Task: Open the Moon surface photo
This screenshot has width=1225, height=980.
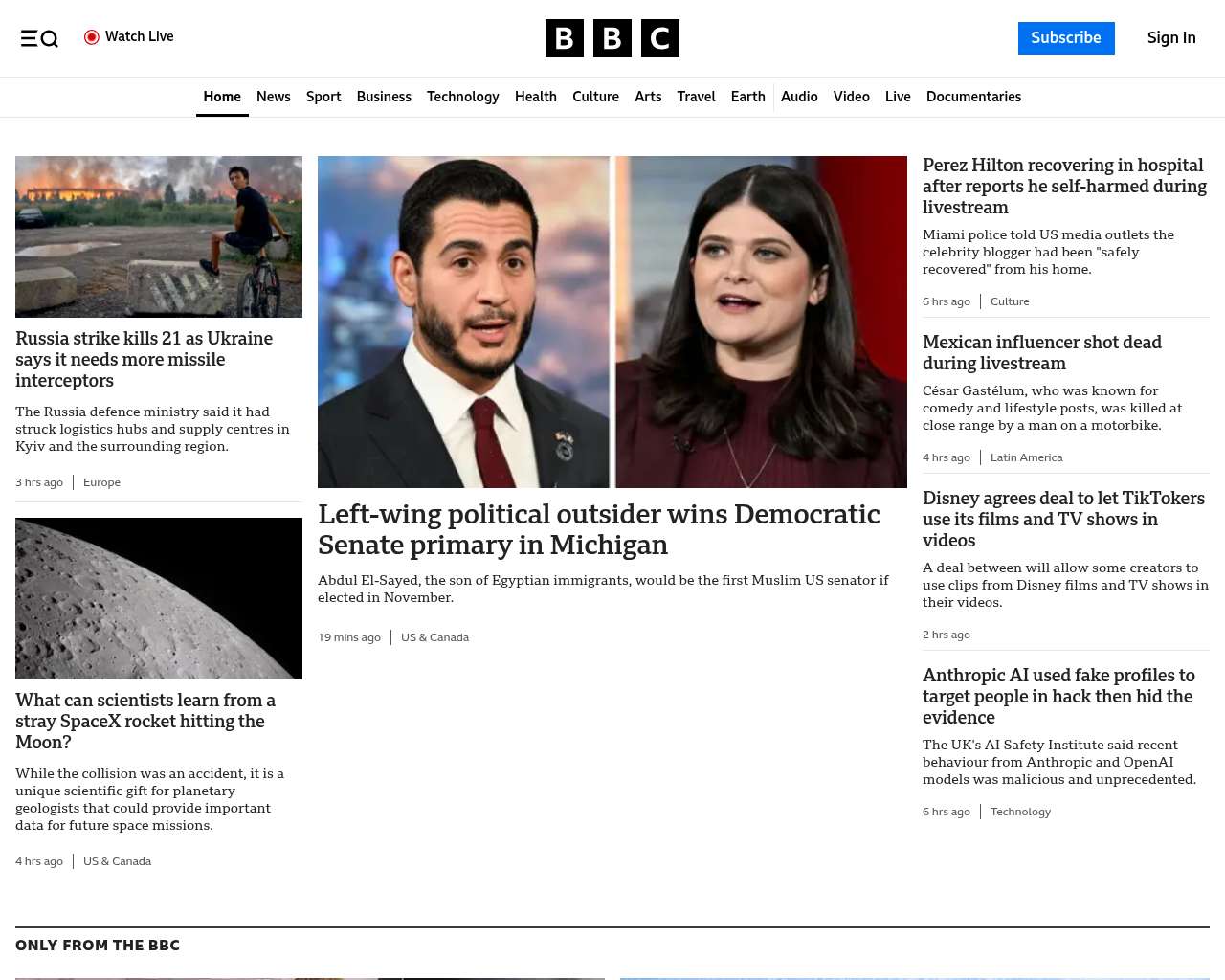Action: click(x=159, y=598)
